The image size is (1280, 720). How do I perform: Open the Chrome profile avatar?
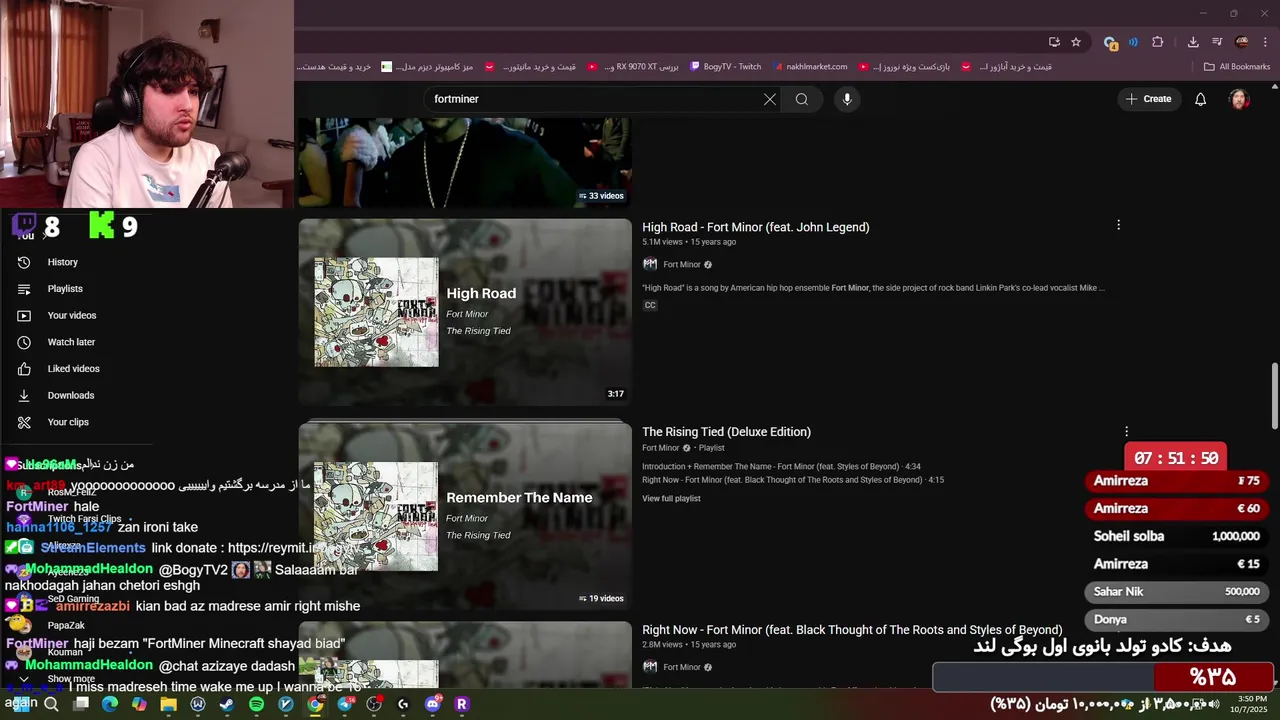click(1242, 42)
